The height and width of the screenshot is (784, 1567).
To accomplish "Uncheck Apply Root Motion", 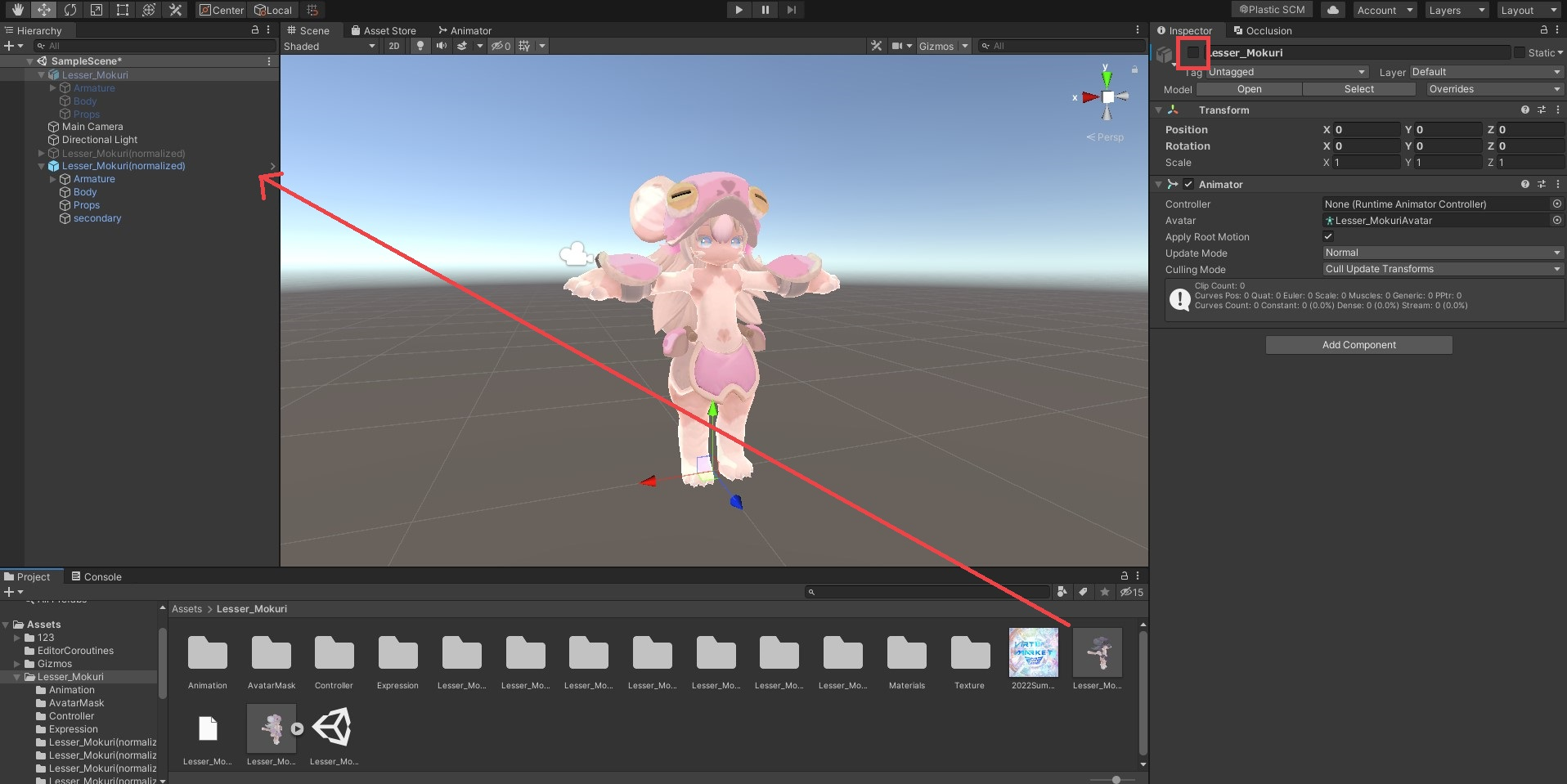I will pyautogui.click(x=1328, y=236).
